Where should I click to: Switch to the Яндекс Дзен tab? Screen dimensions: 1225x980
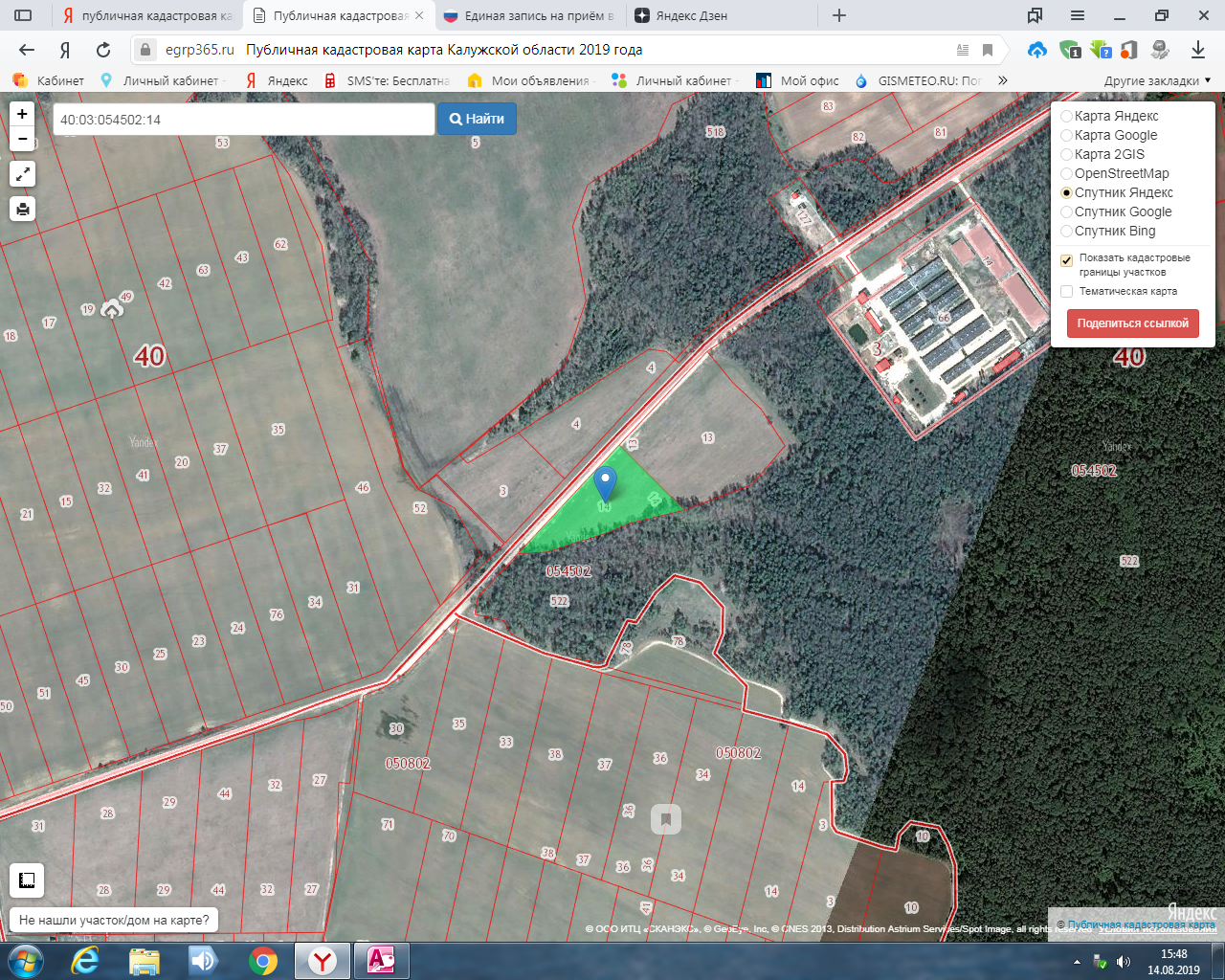click(x=721, y=15)
